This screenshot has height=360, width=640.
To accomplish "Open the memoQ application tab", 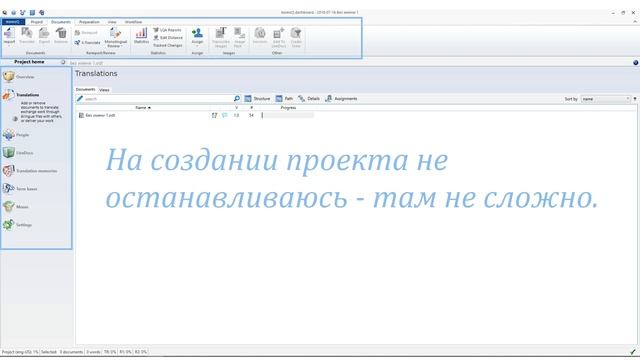I will 13,22.
